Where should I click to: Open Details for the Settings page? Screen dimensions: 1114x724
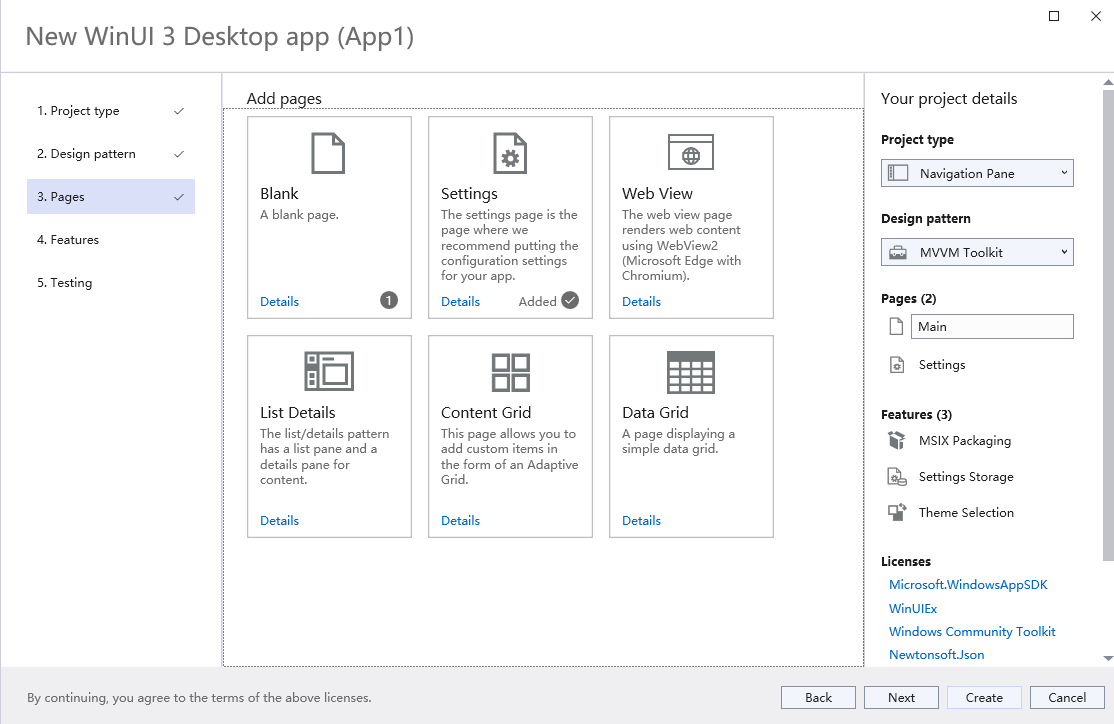point(460,301)
